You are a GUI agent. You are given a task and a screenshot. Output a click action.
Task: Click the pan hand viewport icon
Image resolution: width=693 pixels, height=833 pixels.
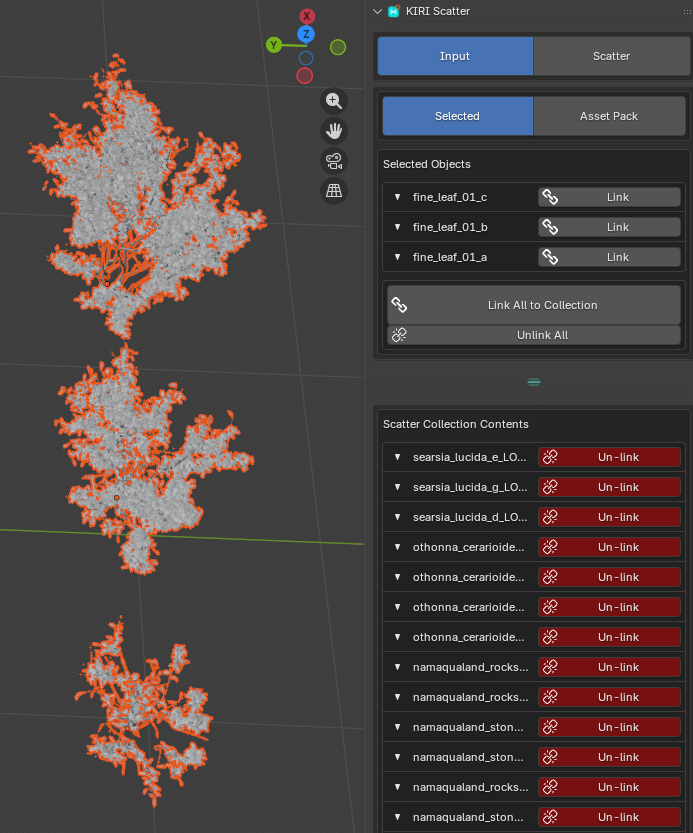point(334,131)
